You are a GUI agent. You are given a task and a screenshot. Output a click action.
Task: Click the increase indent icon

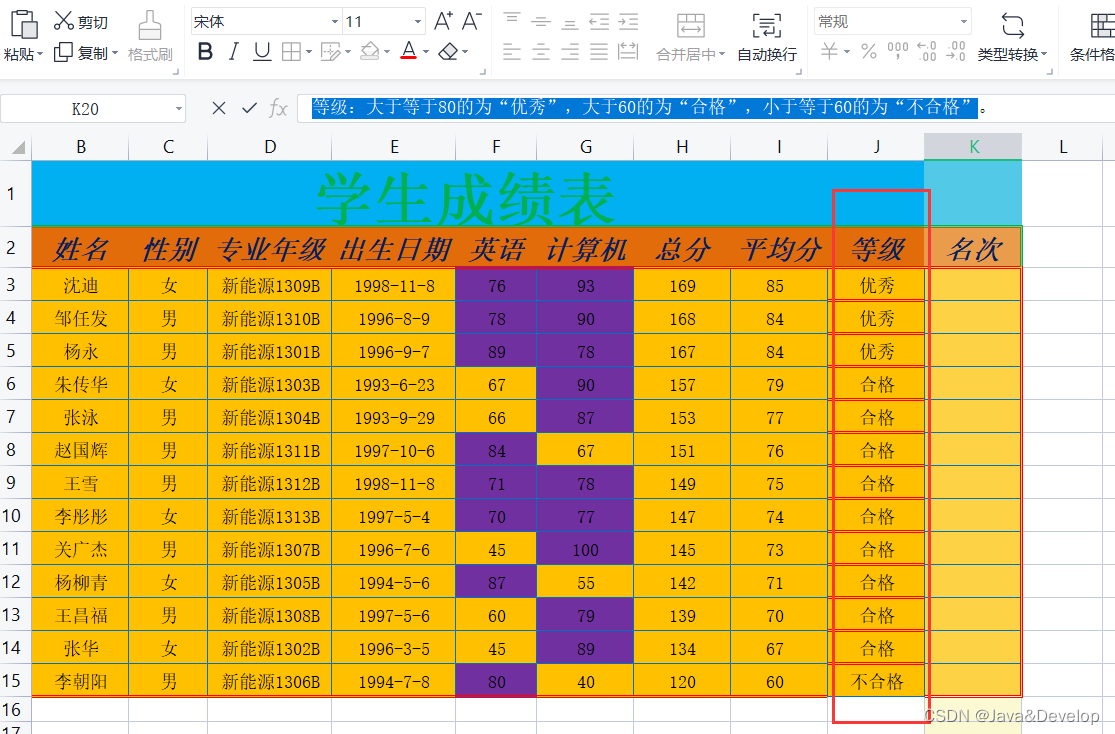(628, 21)
